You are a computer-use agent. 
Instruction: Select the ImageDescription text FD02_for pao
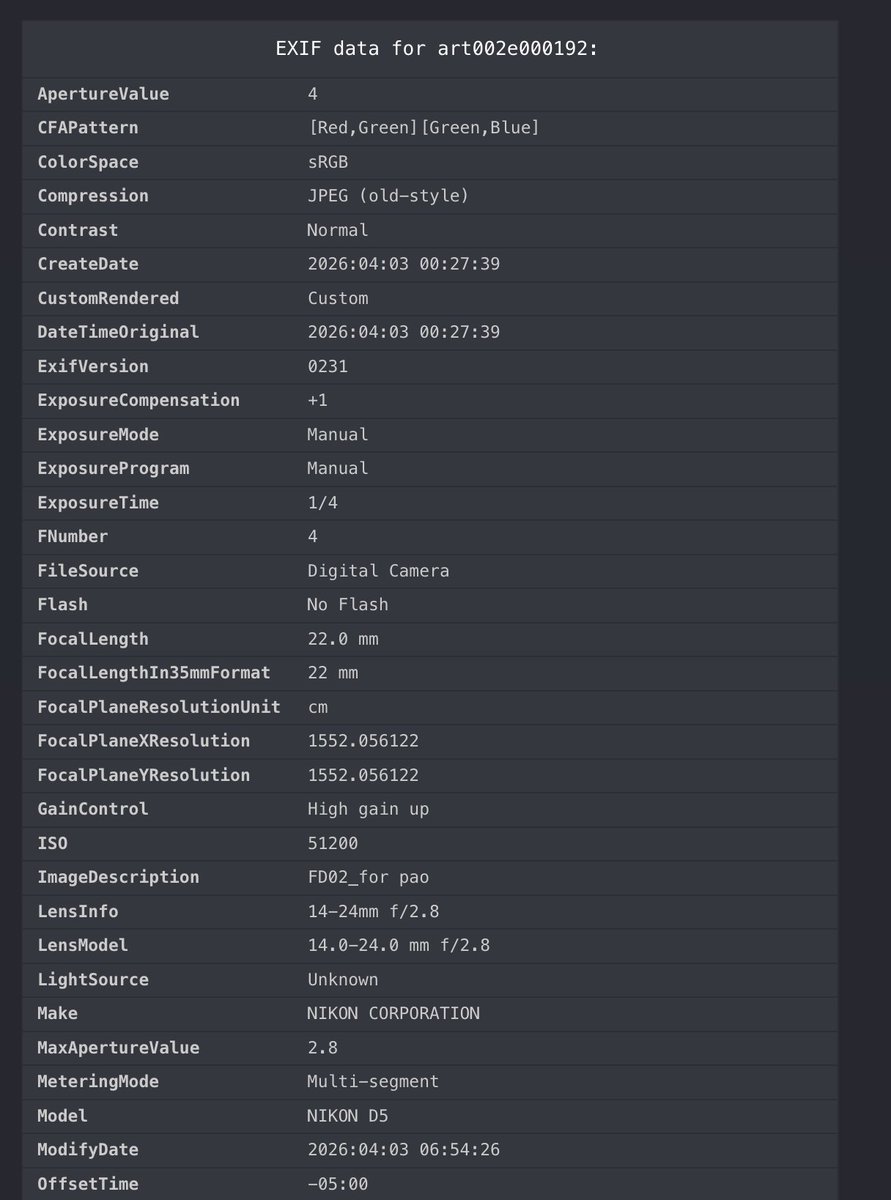(x=368, y=877)
